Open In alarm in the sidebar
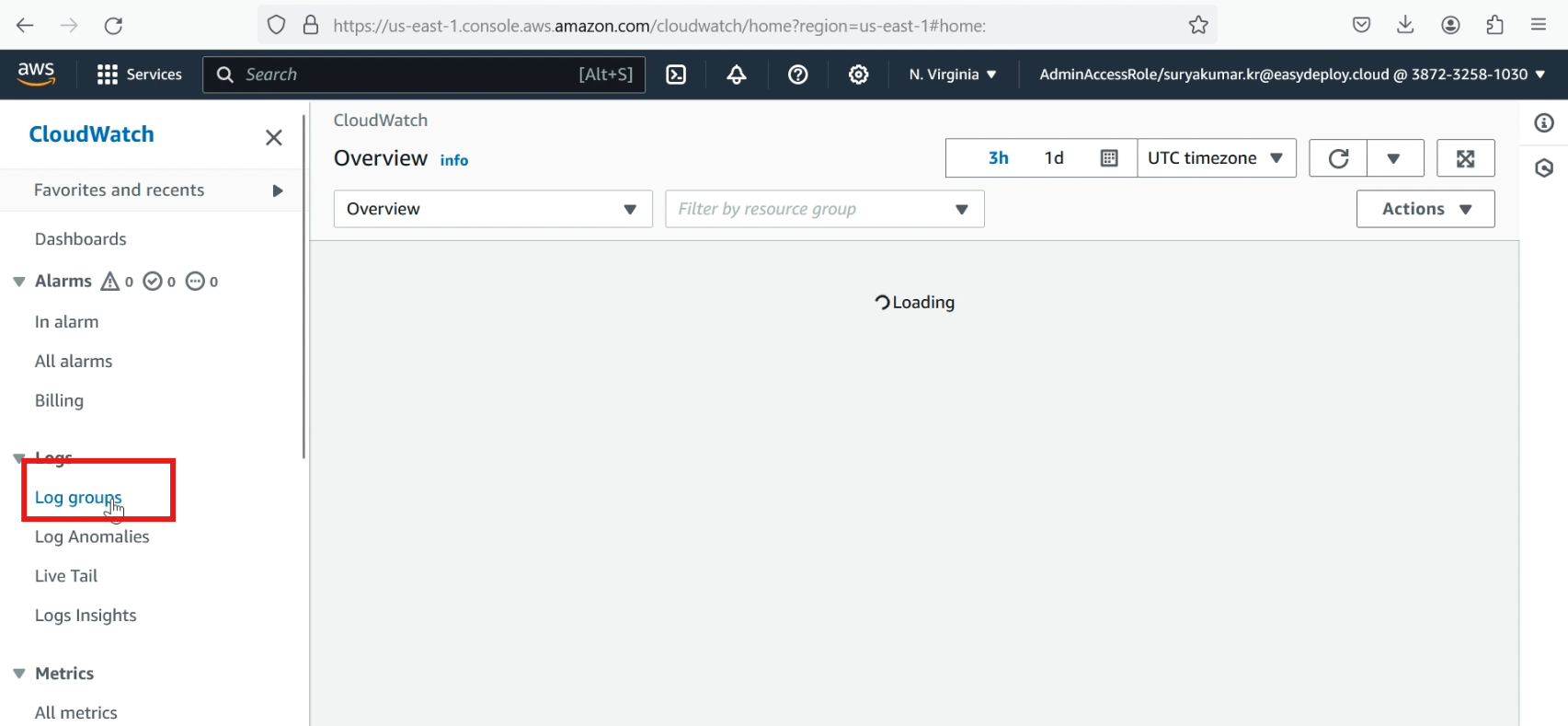1568x726 pixels. tap(67, 322)
